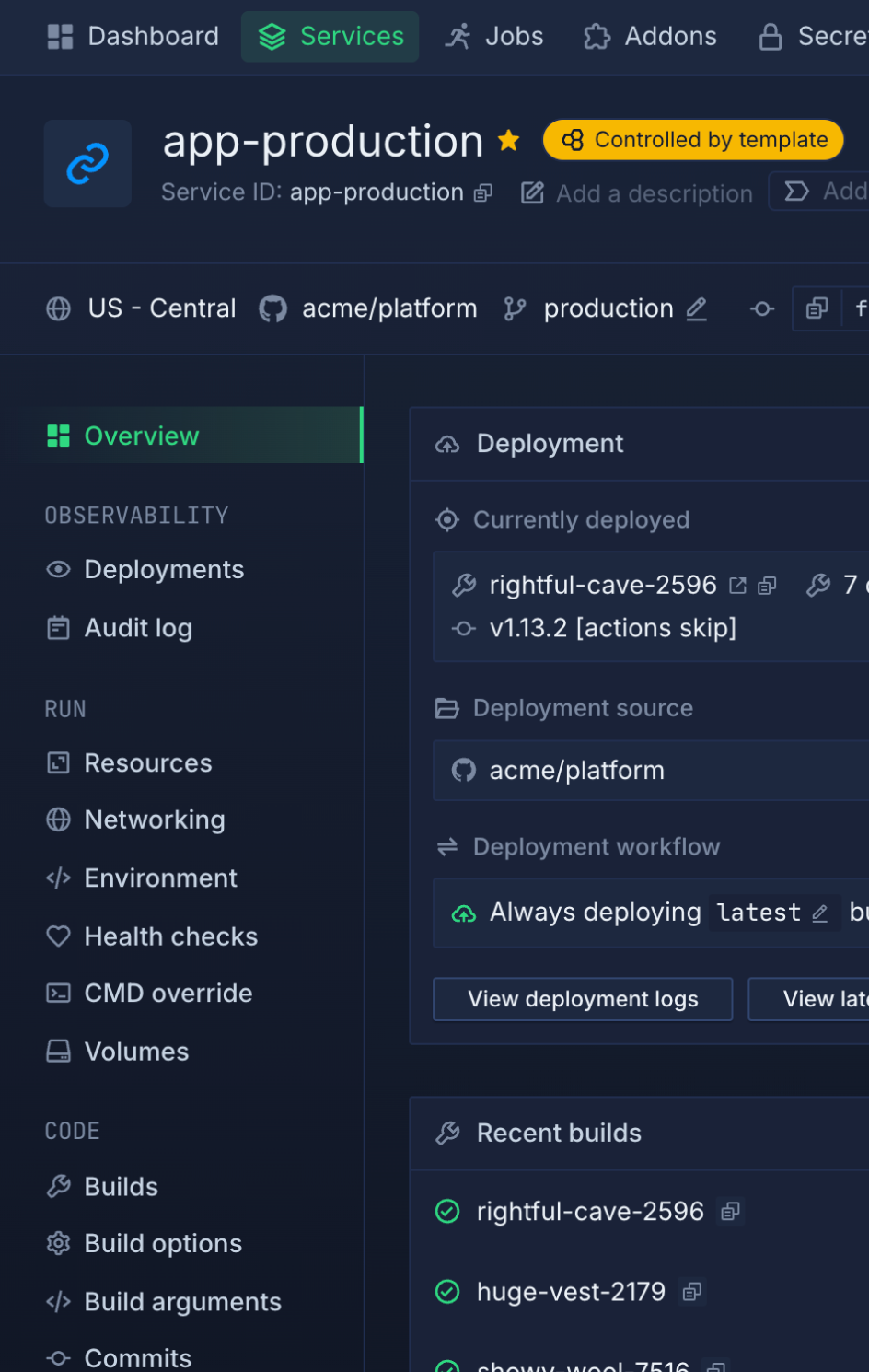
Task: Go to the Jobs tab
Action: 494,37
